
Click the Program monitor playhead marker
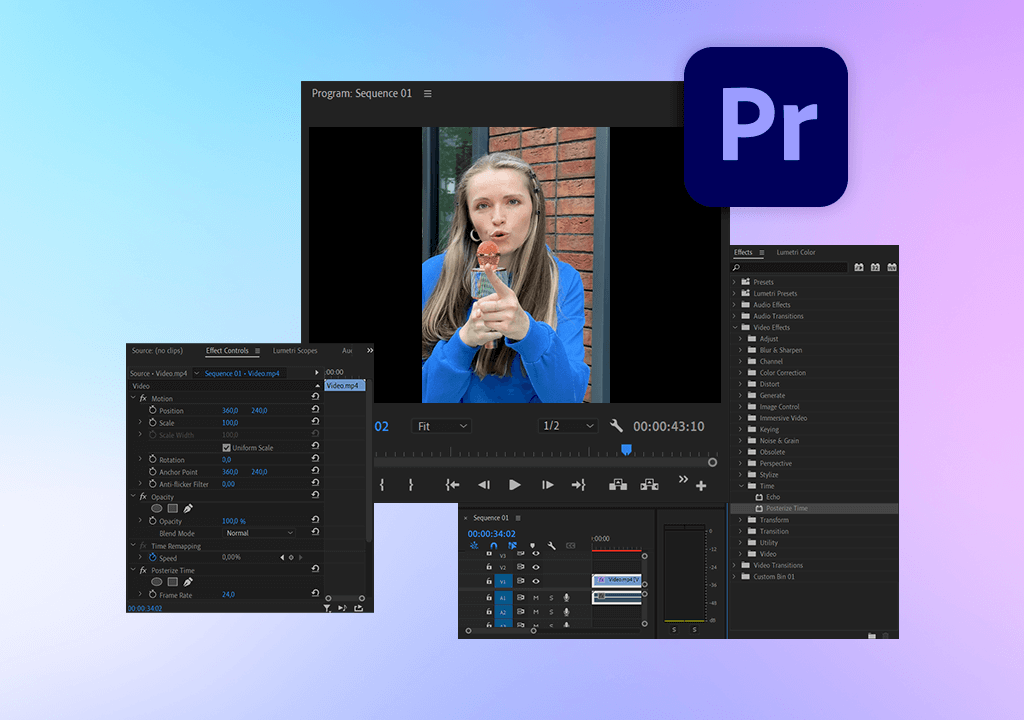pyautogui.click(x=626, y=450)
